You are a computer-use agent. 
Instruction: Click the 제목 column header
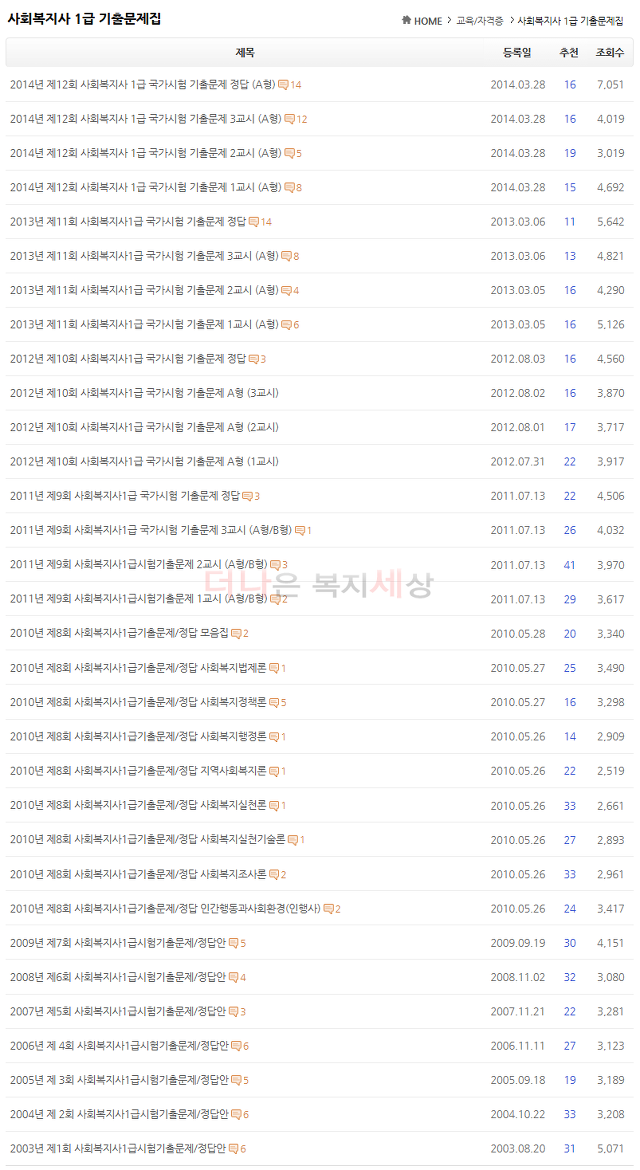coord(245,52)
